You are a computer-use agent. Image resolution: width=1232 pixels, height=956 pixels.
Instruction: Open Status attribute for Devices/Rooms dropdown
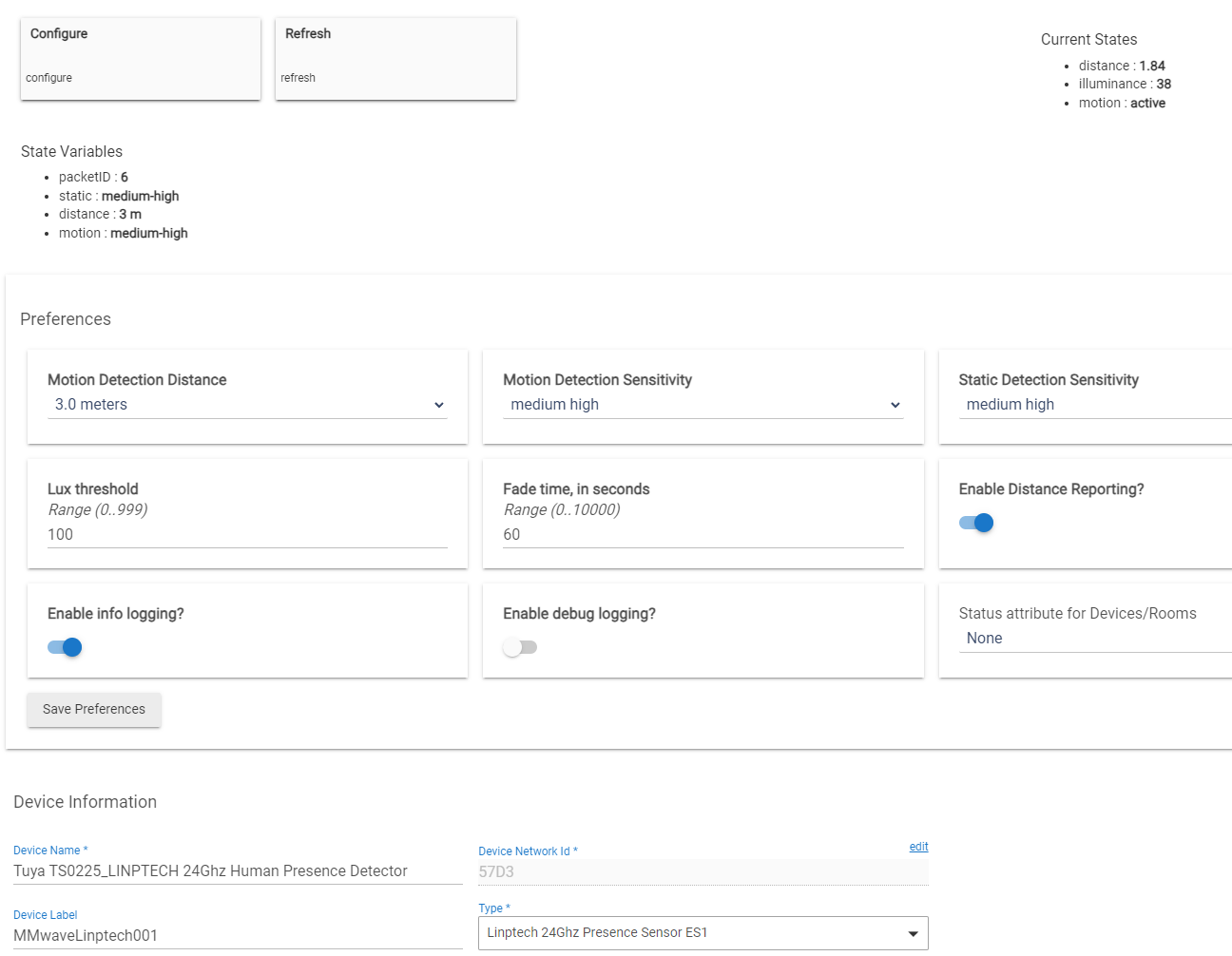point(1095,639)
